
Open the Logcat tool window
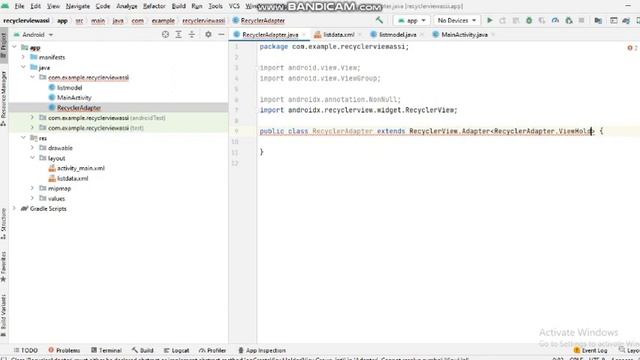(176, 350)
